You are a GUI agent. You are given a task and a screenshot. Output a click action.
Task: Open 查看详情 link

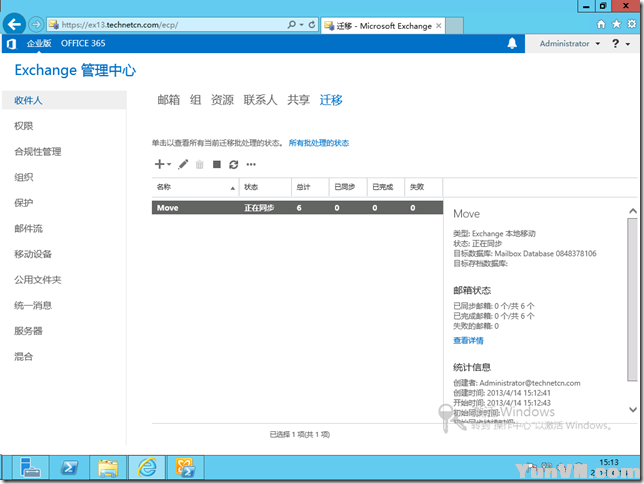(x=468, y=340)
